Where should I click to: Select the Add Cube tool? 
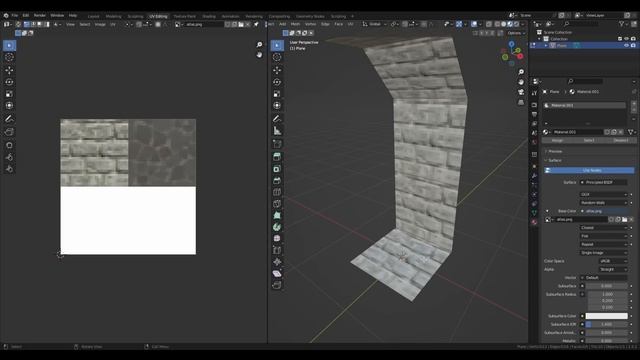click(277, 144)
